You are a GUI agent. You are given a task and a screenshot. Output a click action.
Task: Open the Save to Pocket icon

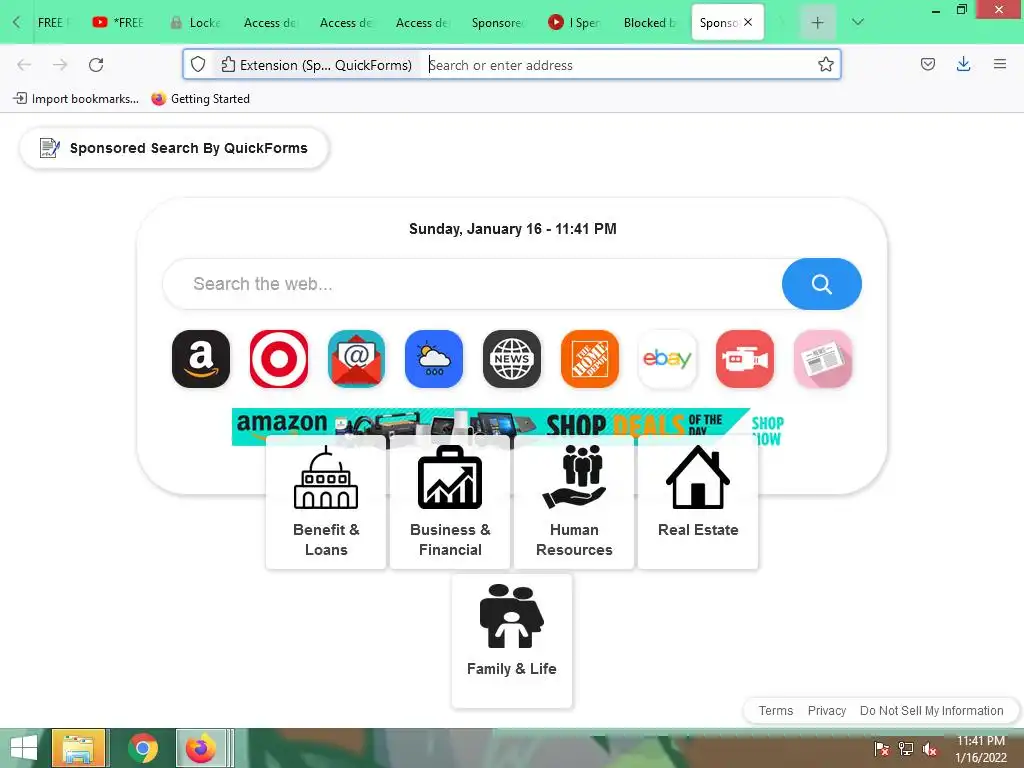tap(927, 64)
